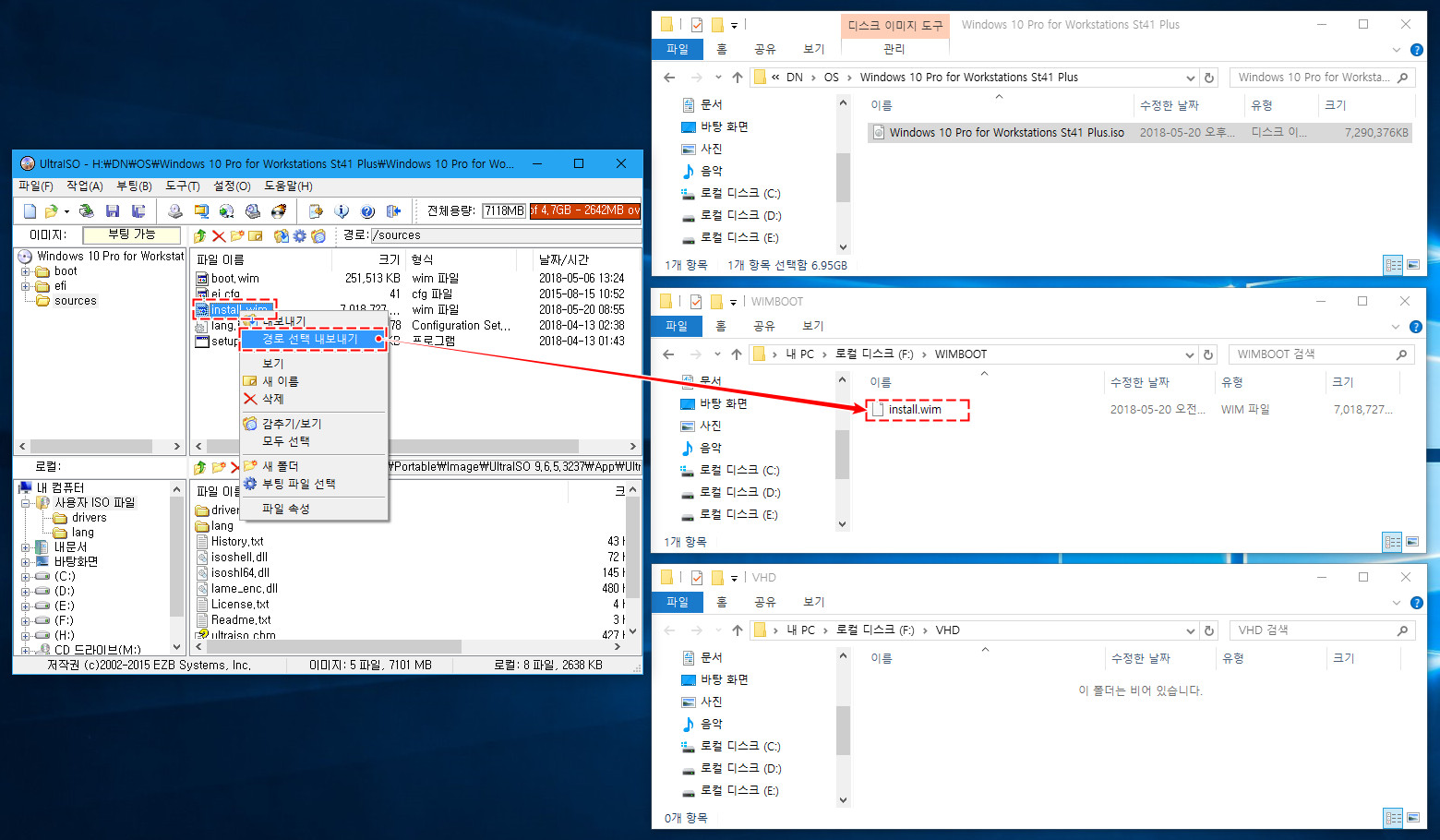Switch VHD window to details view
The image size is (1440, 840).
pyautogui.click(x=1394, y=818)
